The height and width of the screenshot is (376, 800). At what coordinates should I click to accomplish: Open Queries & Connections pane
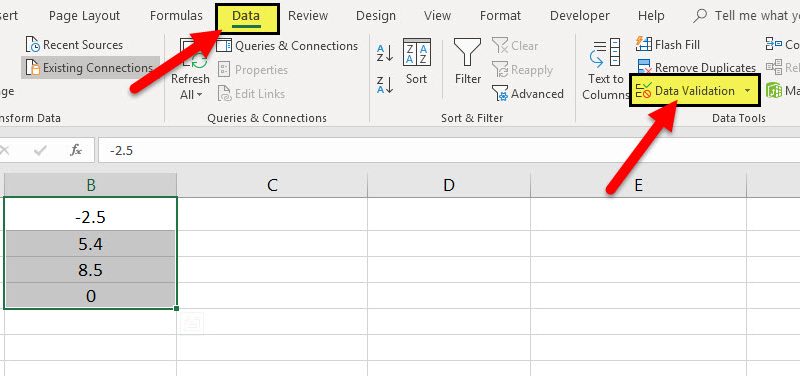point(287,46)
